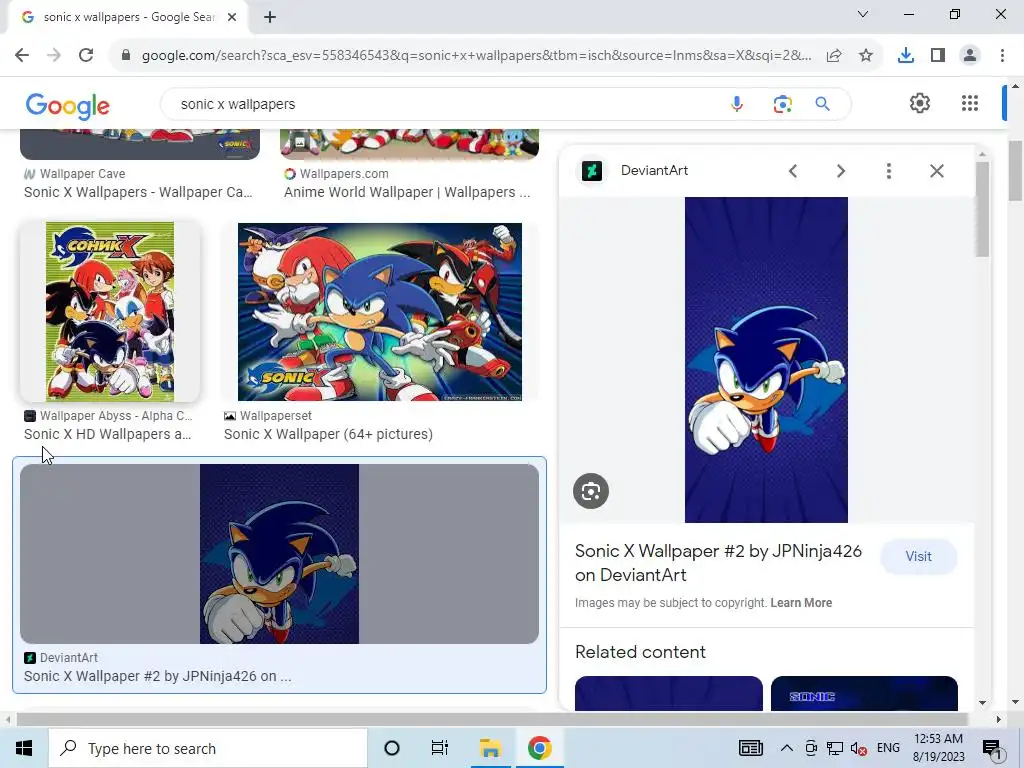
Task: Open the Learn More copyright link
Action: click(x=801, y=603)
